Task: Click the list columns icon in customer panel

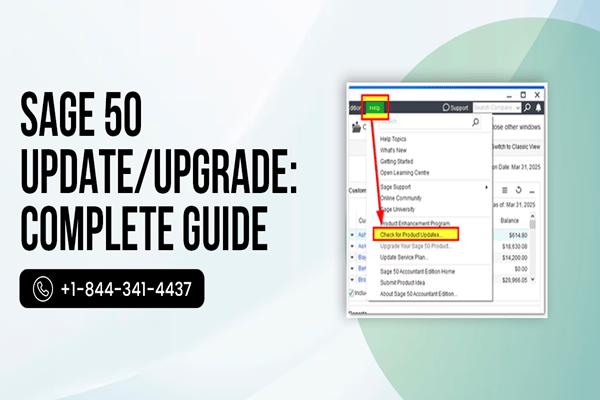Action: (505, 190)
